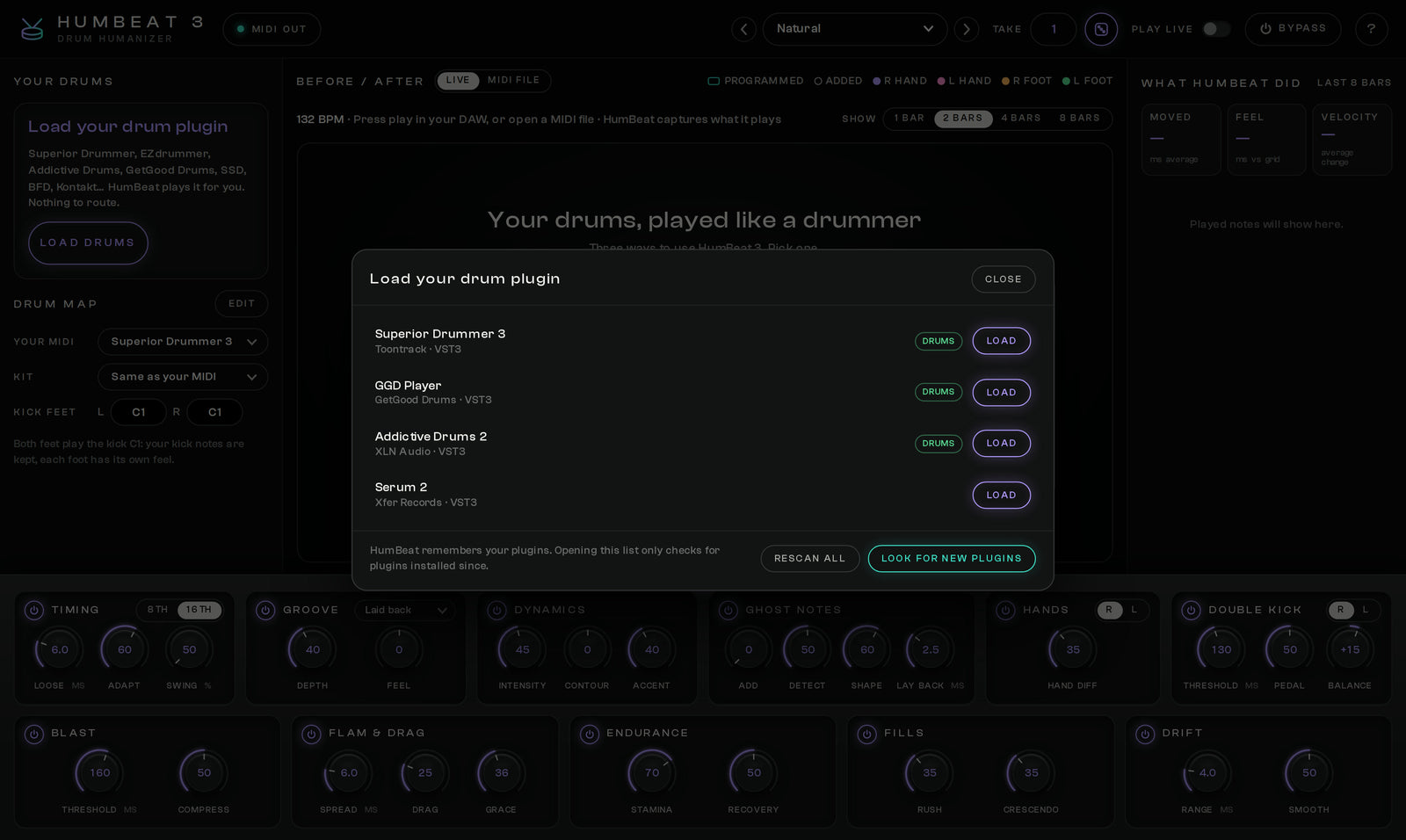
Task: Open the Natural preset dropdown
Action: coord(855,29)
